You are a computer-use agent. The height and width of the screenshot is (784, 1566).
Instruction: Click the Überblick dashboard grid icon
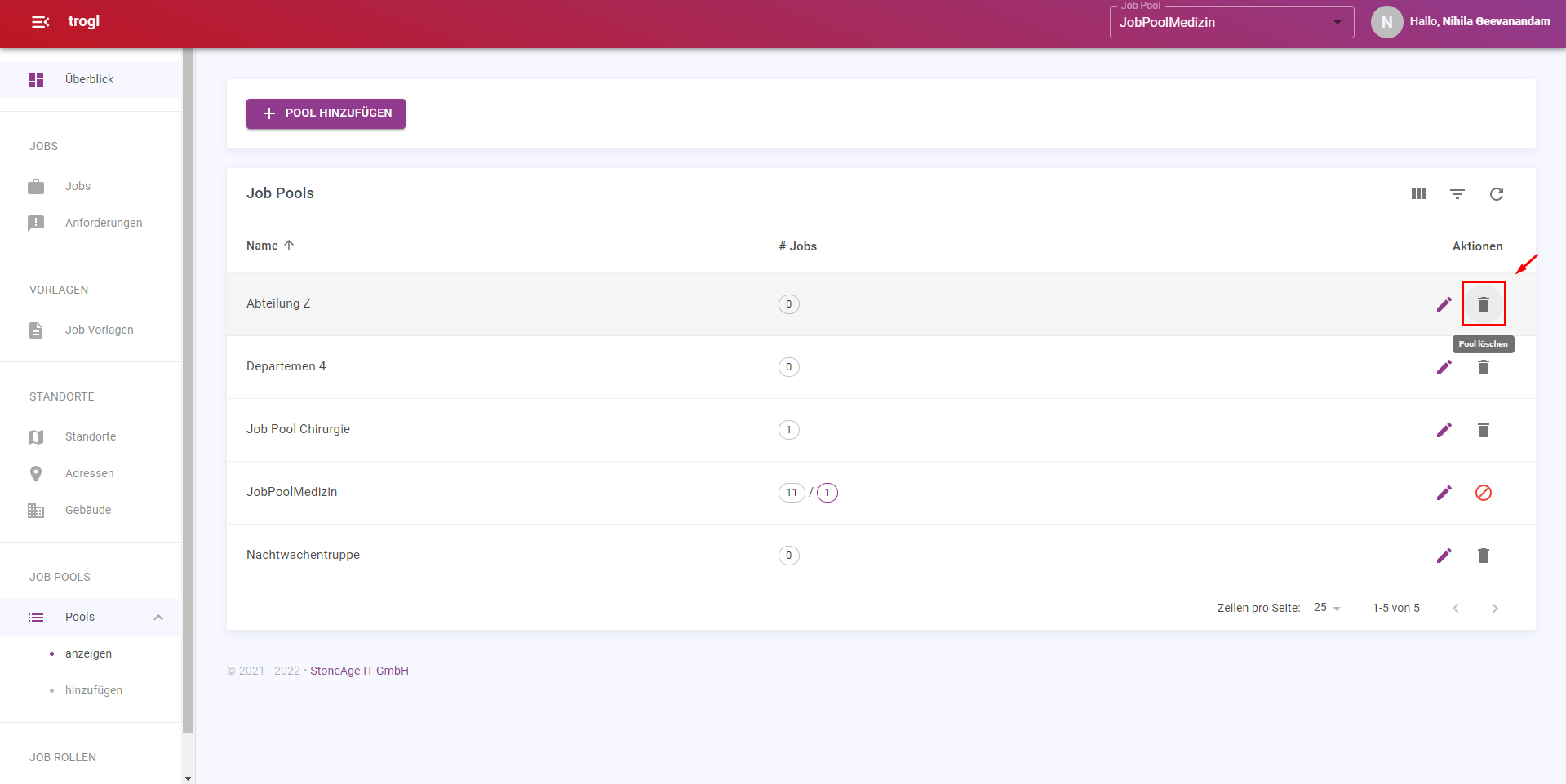coord(36,79)
